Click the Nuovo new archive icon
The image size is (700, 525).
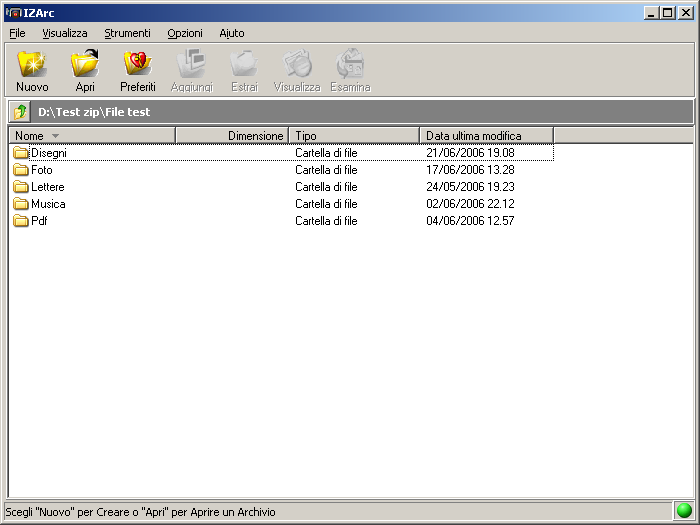[x=32, y=63]
